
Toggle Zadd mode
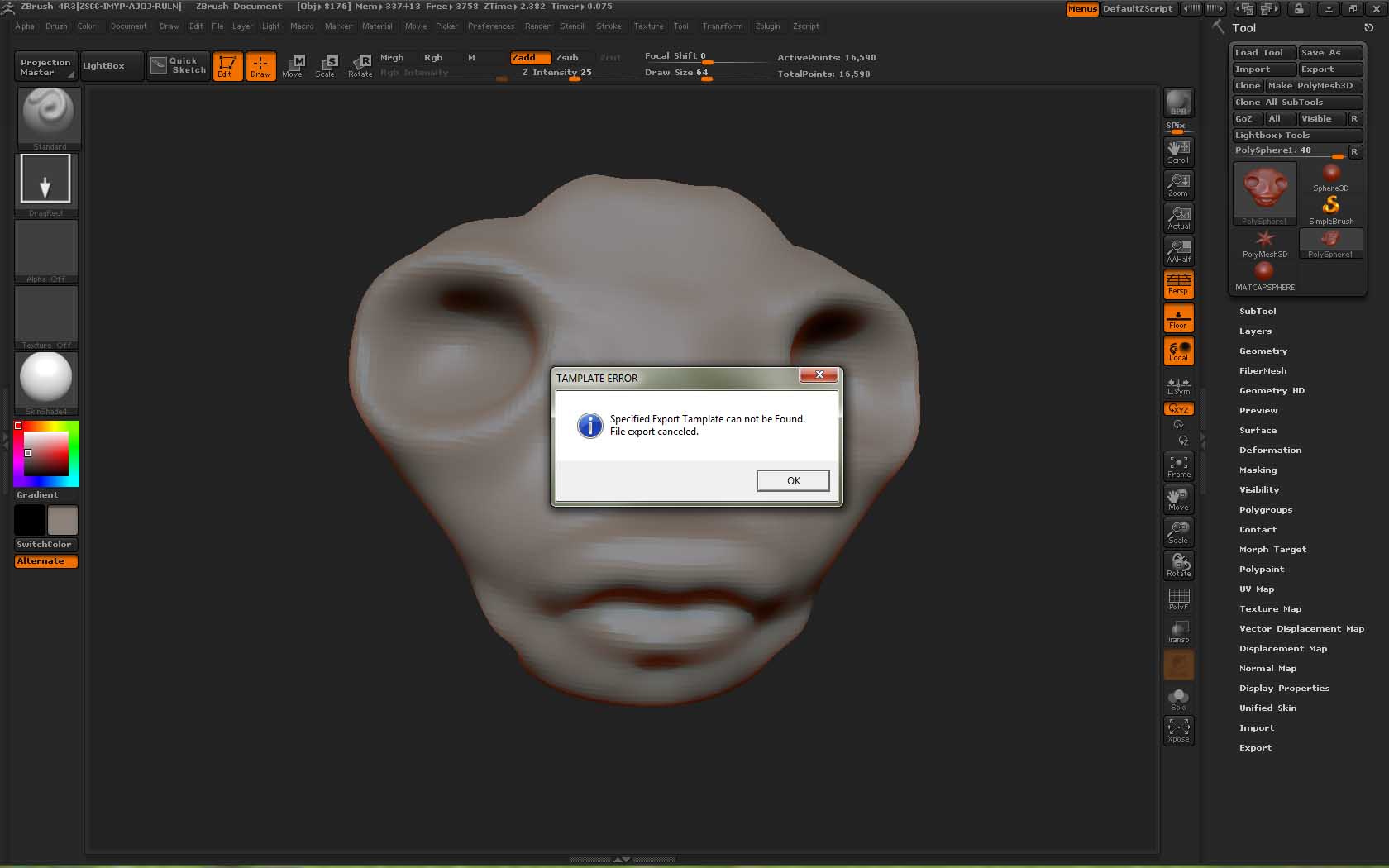coord(530,58)
